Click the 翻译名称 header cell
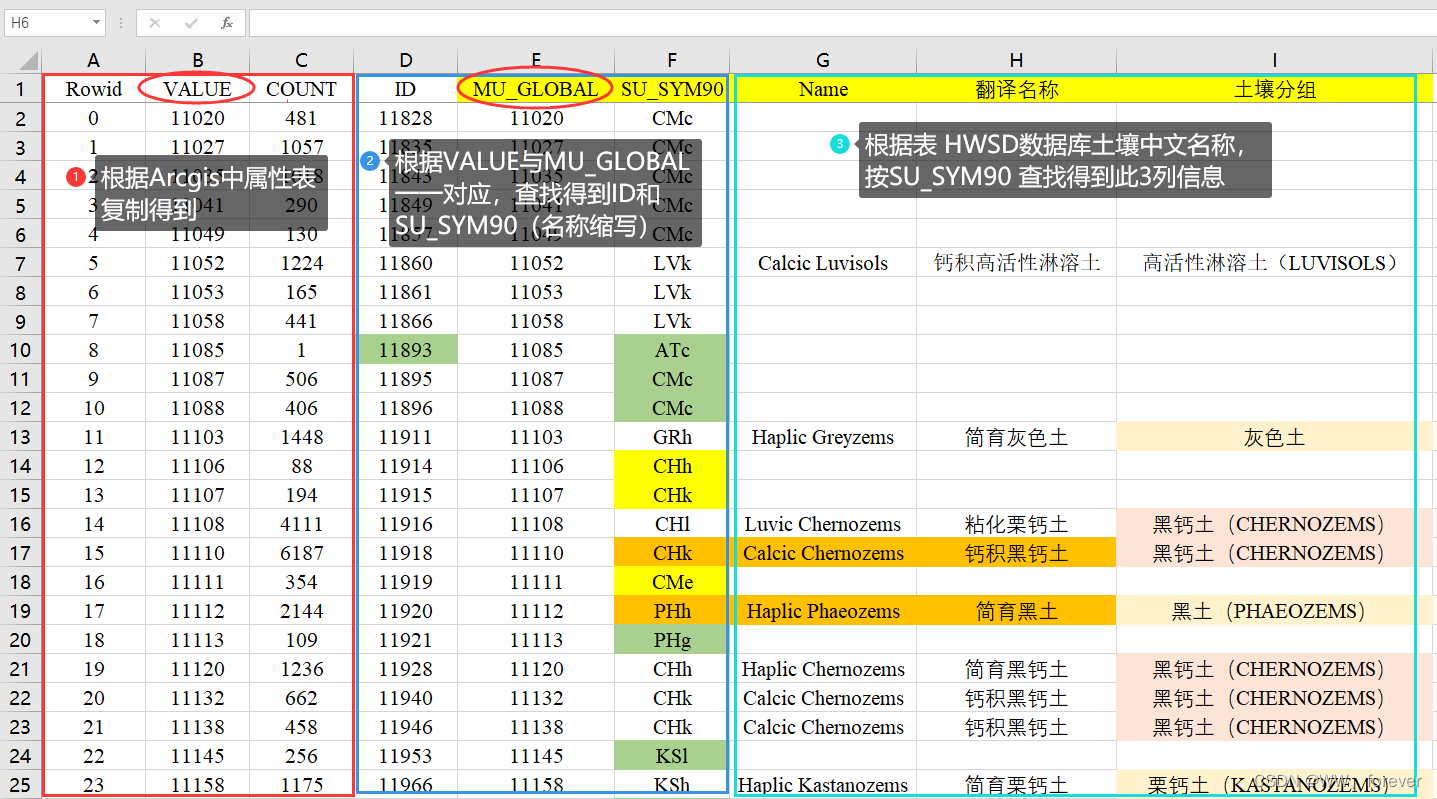Image resolution: width=1437 pixels, height=799 pixels. click(x=1017, y=89)
